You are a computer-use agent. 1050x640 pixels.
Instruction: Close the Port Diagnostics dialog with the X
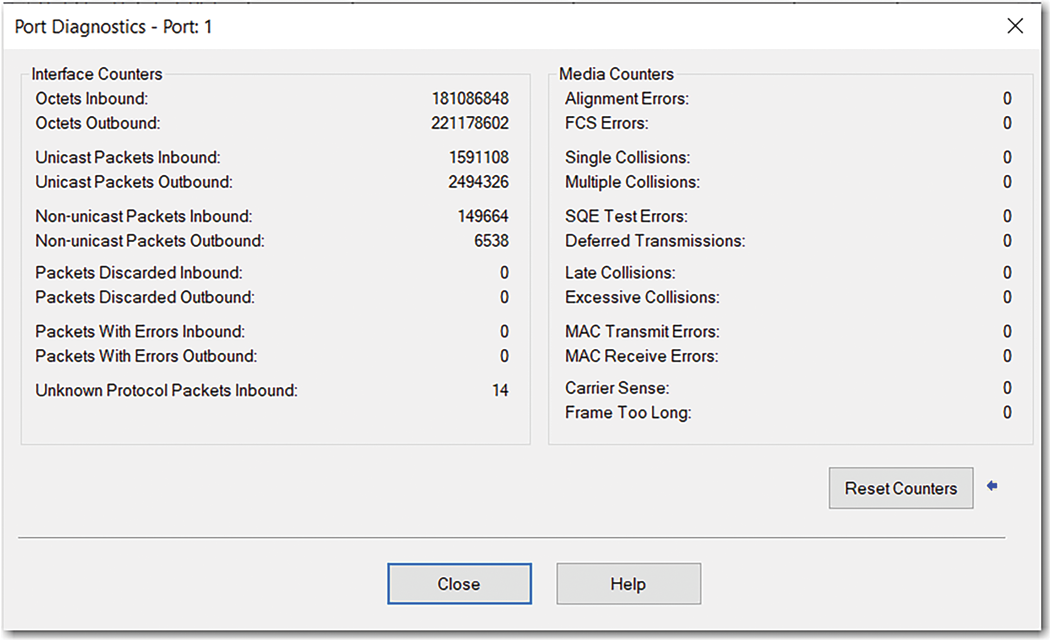(x=1015, y=26)
